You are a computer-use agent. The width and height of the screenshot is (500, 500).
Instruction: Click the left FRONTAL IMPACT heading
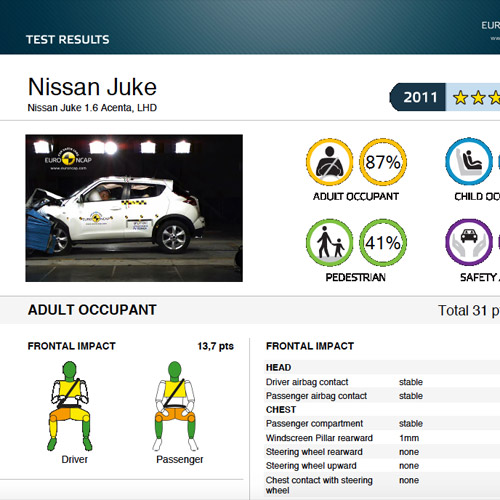pyautogui.click(x=72, y=346)
